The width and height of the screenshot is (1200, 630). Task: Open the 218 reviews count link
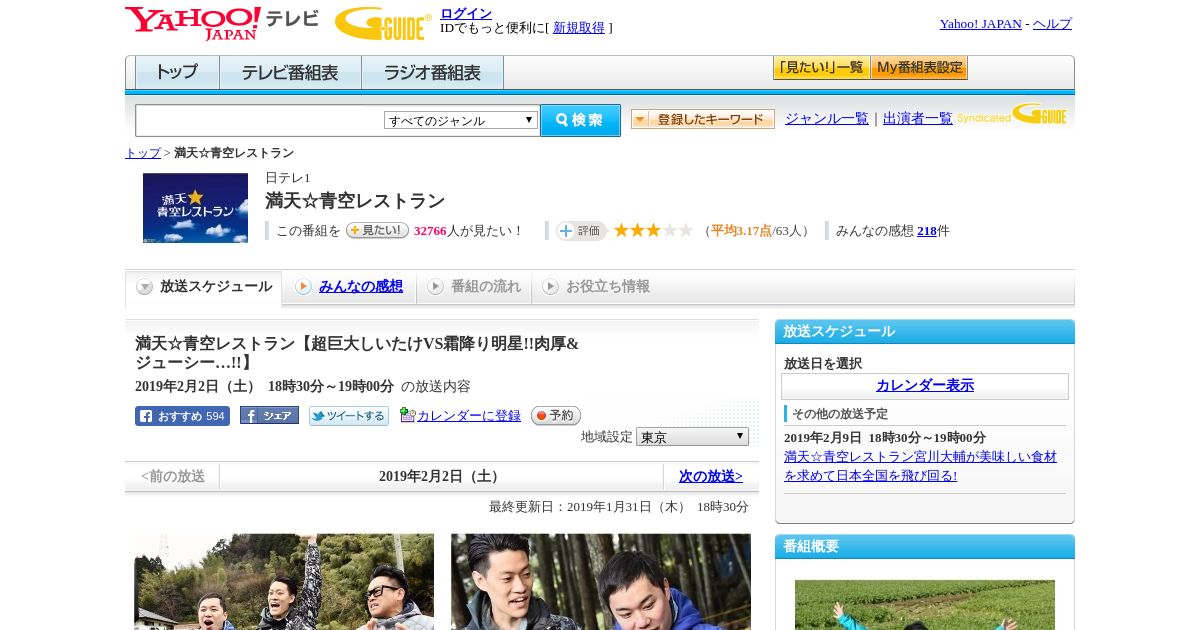tap(927, 231)
